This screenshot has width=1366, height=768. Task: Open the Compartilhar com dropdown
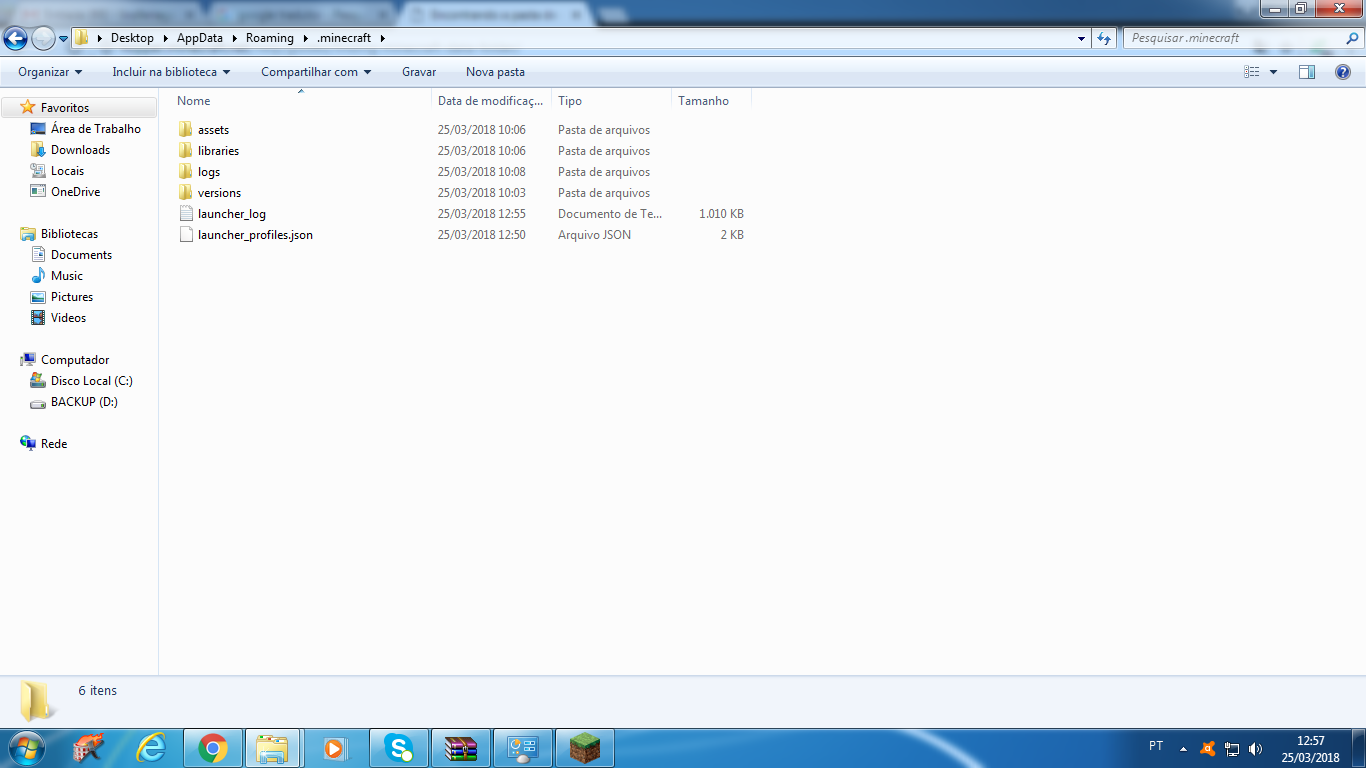click(x=316, y=72)
